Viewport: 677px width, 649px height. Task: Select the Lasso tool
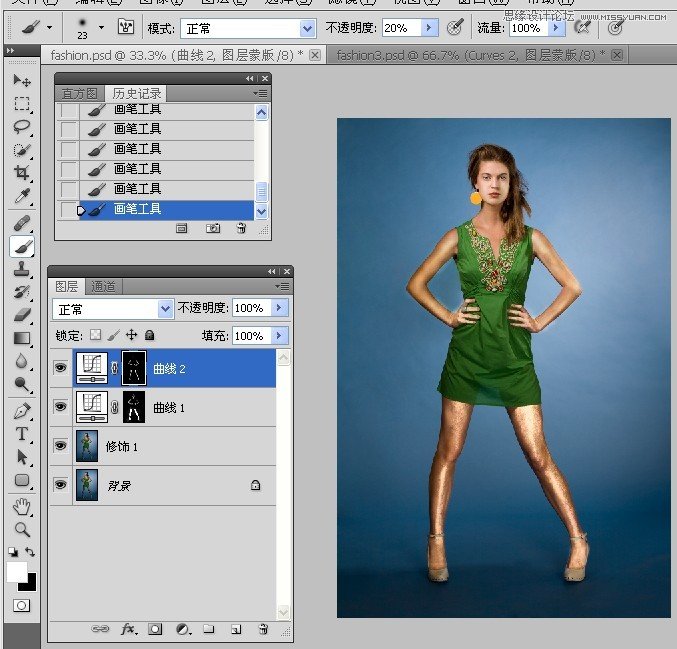pyautogui.click(x=22, y=127)
